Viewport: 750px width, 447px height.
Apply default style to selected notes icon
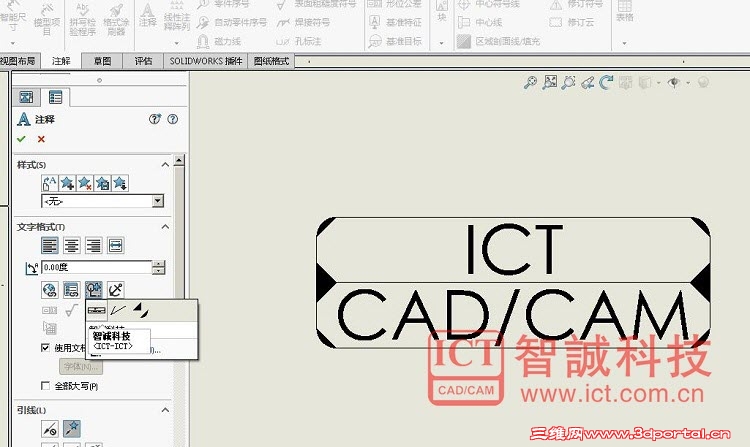[x=49, y=183]
